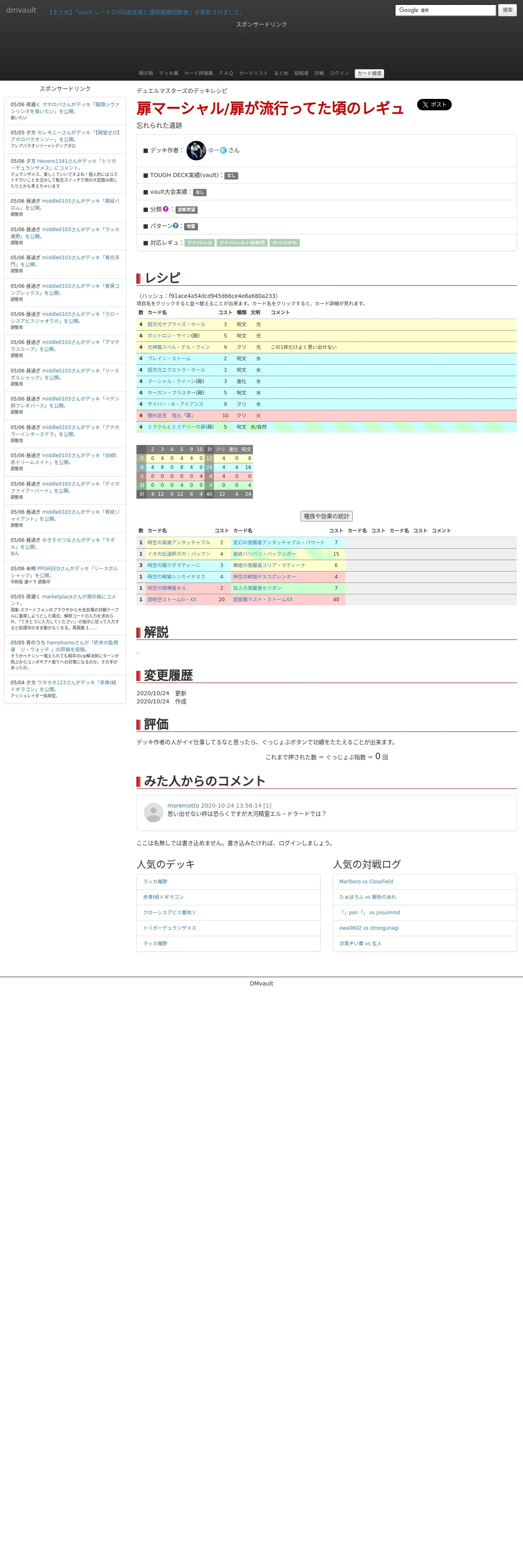Image resolution: width=523 pixels, height=1568 pixels.
Task: Click the dmvault site logo
Action: coord(21,10)
